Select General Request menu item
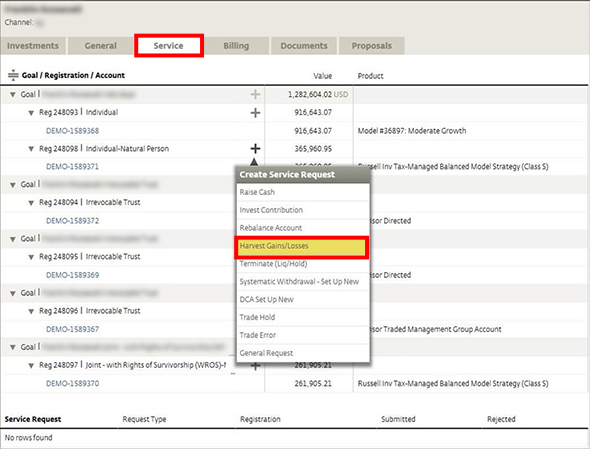This screenshot has height=449, width=590. pos(302,353)
